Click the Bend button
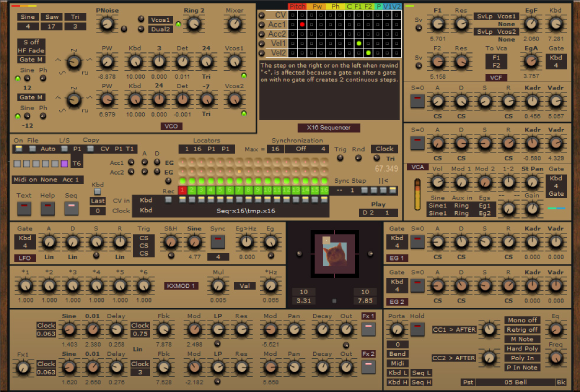The height and width of the screenshot is (392, 580). coord(397,354)
